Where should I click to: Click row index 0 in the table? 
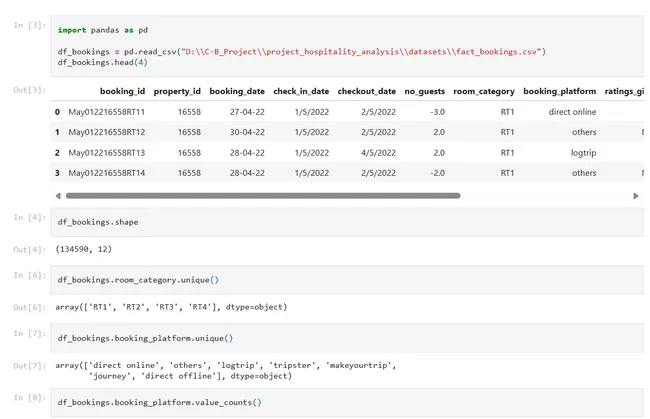[57, 112]
